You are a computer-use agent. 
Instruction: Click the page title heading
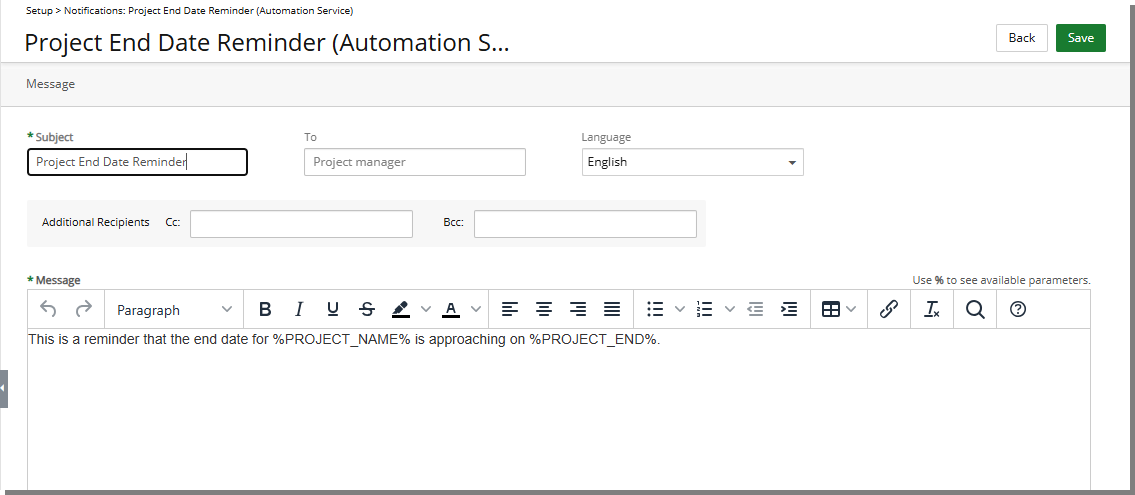(267, 43)
